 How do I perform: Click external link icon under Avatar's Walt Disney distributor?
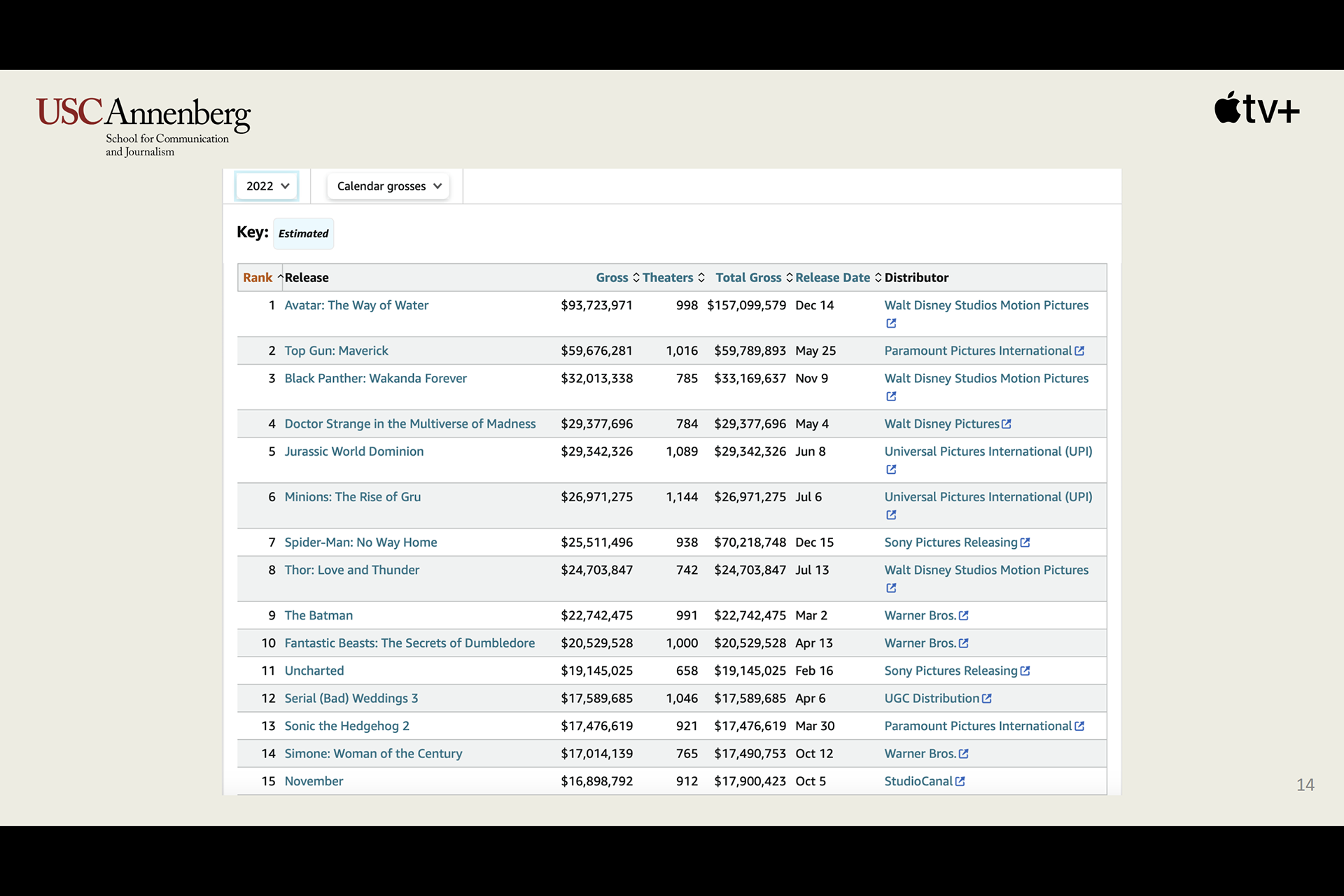pos(891,323)
